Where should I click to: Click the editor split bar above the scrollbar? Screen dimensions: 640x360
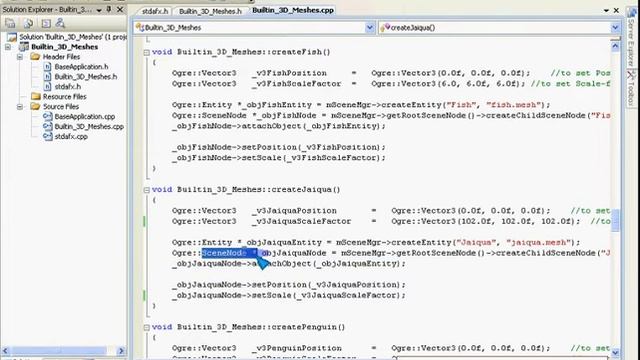coord(615,39)
